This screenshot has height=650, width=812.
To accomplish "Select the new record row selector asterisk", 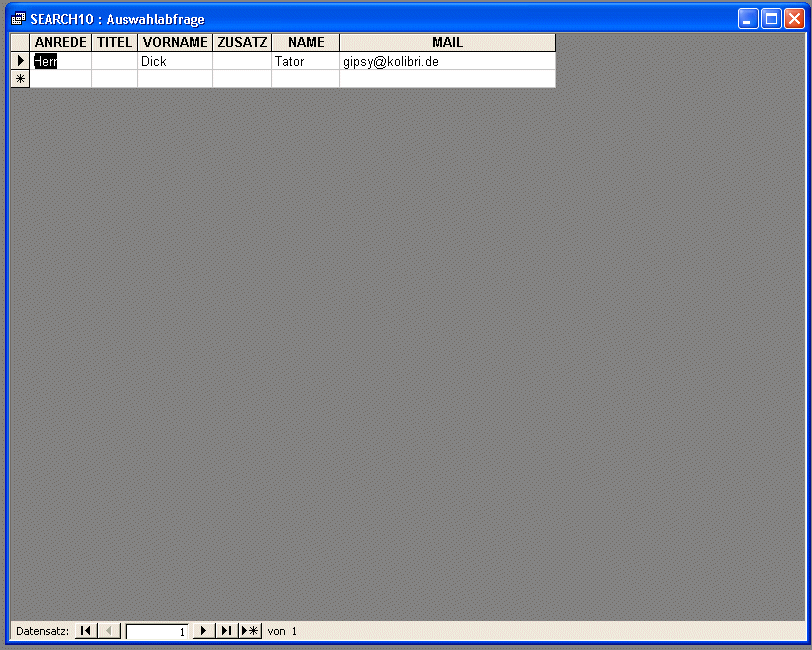I will pyautogui.click(x=20, y=79).
